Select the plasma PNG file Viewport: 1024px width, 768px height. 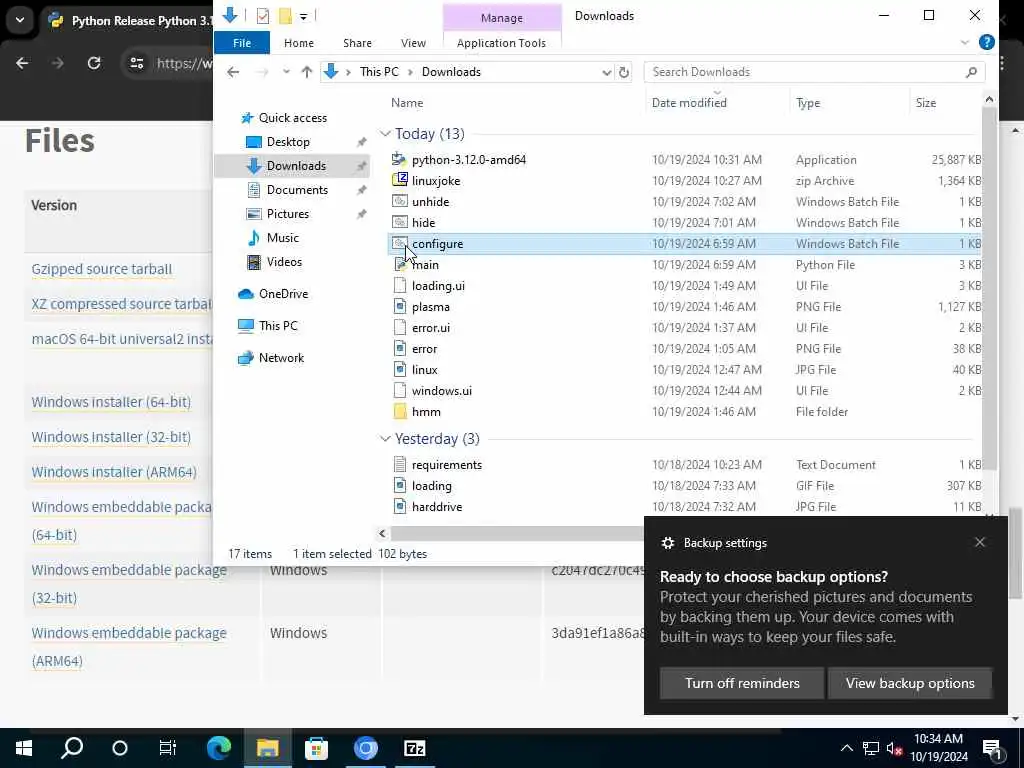click(x=430, y=306)
